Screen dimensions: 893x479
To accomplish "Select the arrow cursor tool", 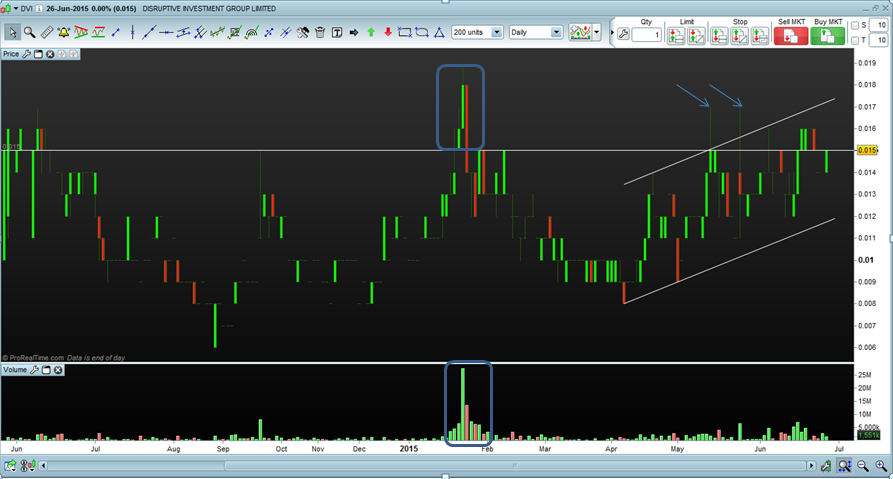I will click(x=11, y=32).
